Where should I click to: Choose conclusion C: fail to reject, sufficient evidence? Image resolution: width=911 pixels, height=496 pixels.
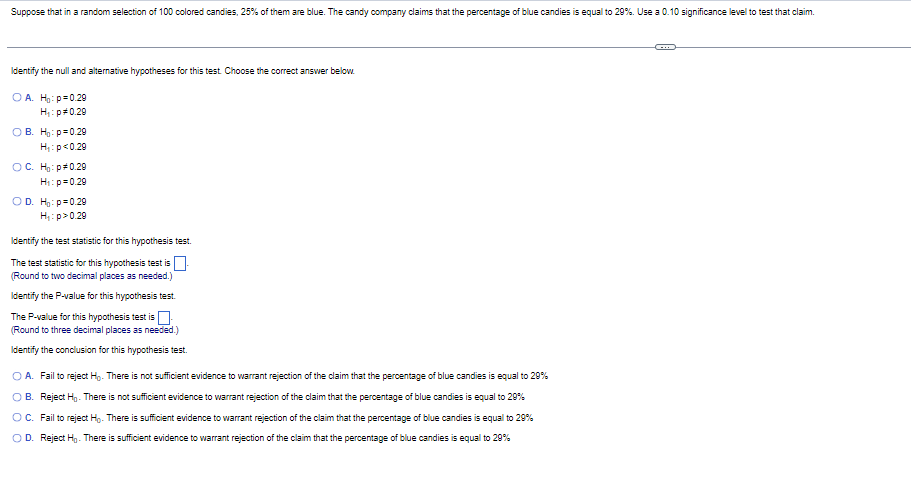(17, 418)
